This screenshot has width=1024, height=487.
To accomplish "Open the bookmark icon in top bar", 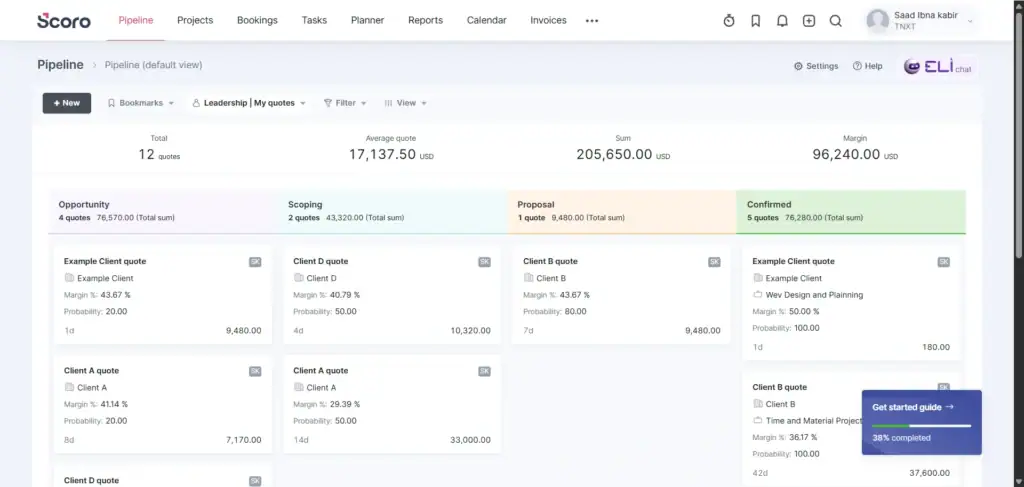I will coord(756,21).
